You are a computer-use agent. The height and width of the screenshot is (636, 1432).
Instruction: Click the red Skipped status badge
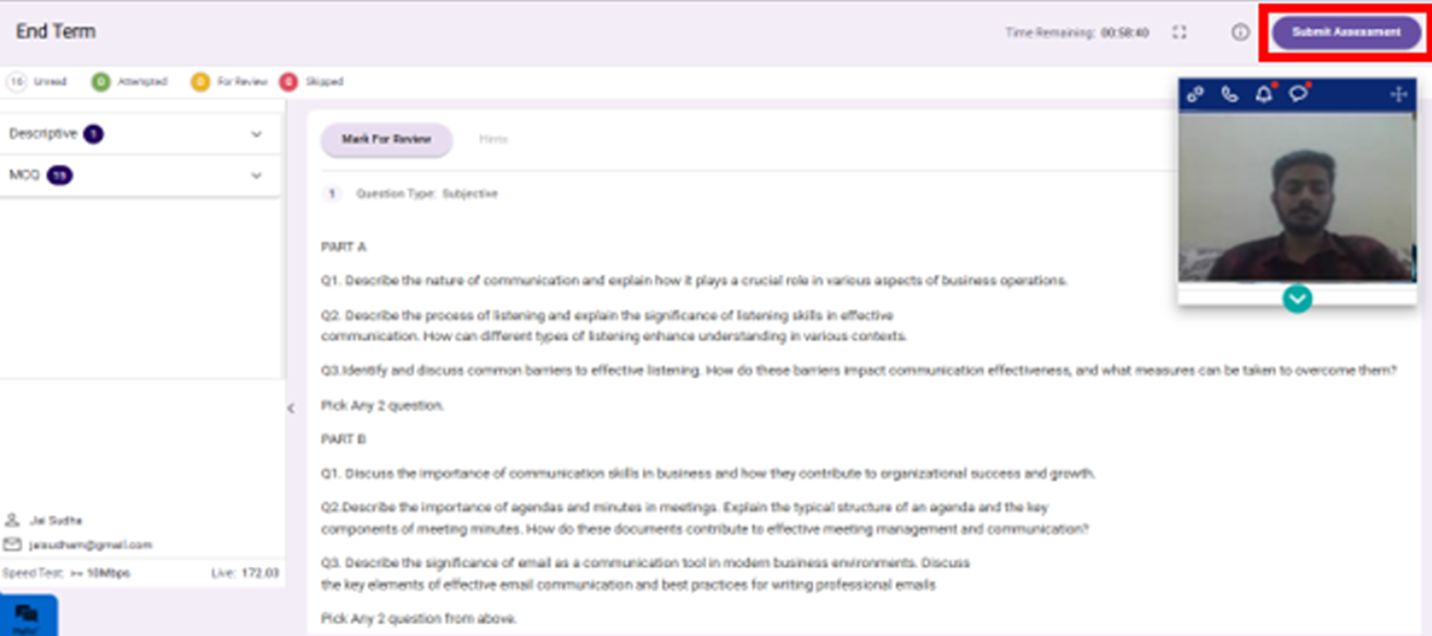point(288,82)
